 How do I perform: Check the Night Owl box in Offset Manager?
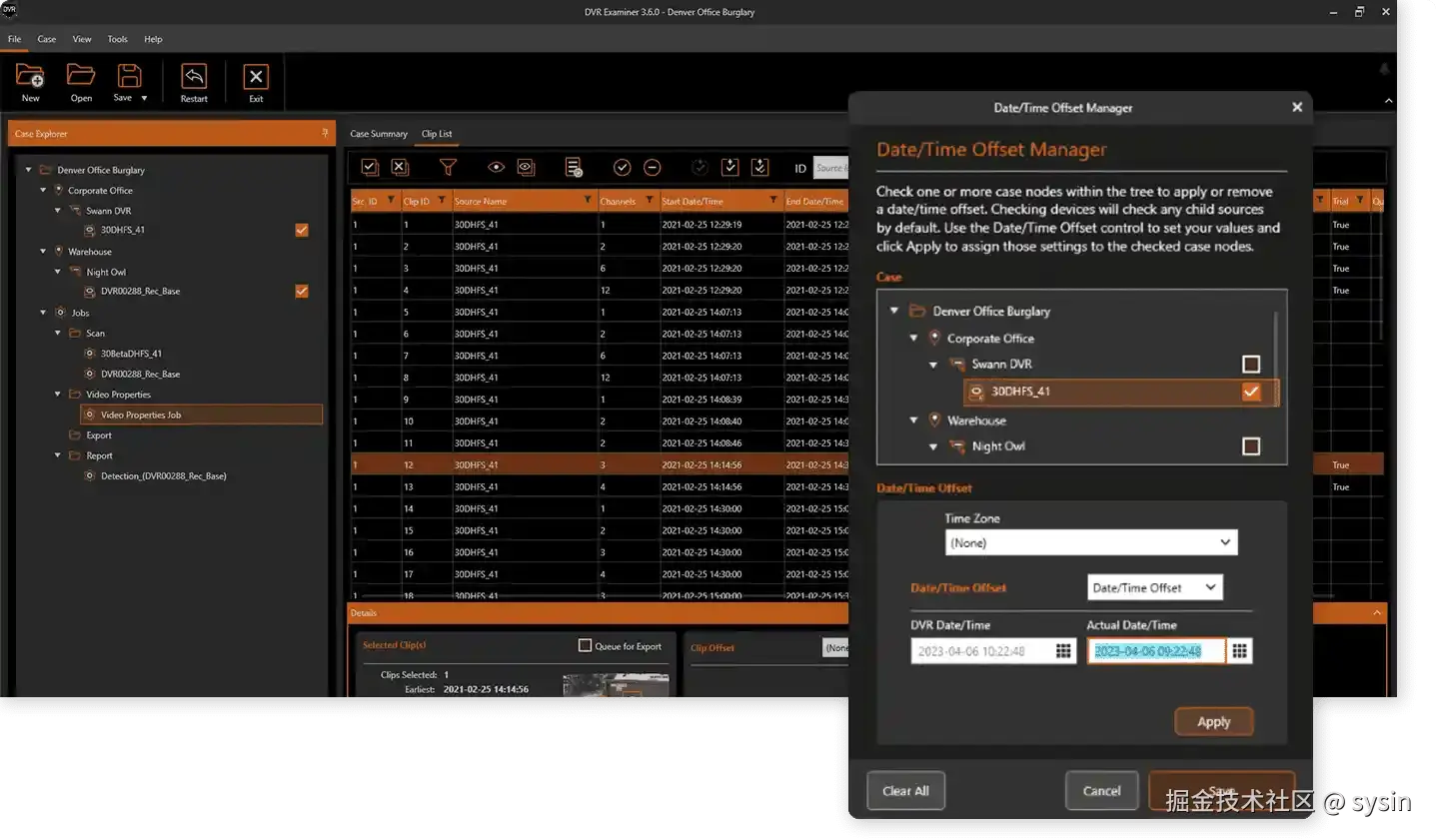coord(1251,446)
